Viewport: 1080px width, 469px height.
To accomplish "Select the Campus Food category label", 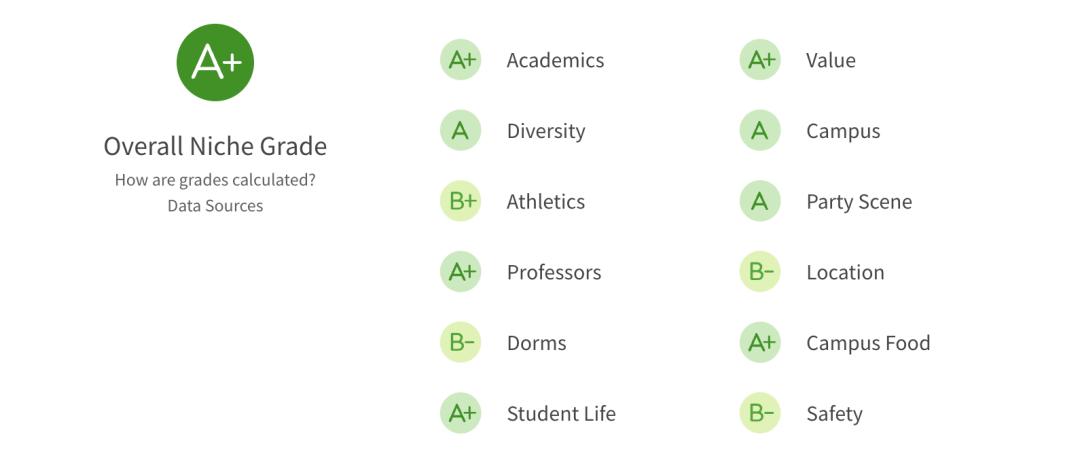I will pos(868,343).
